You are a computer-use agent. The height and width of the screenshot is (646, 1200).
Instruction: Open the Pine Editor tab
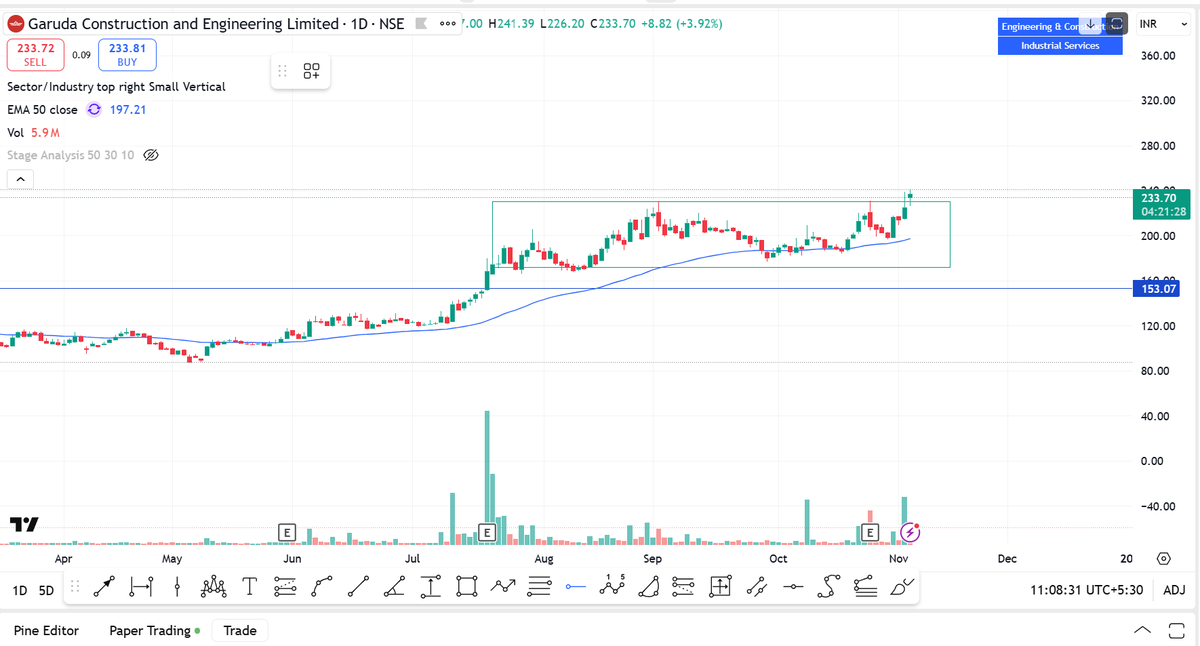click(x=46, y=630)
